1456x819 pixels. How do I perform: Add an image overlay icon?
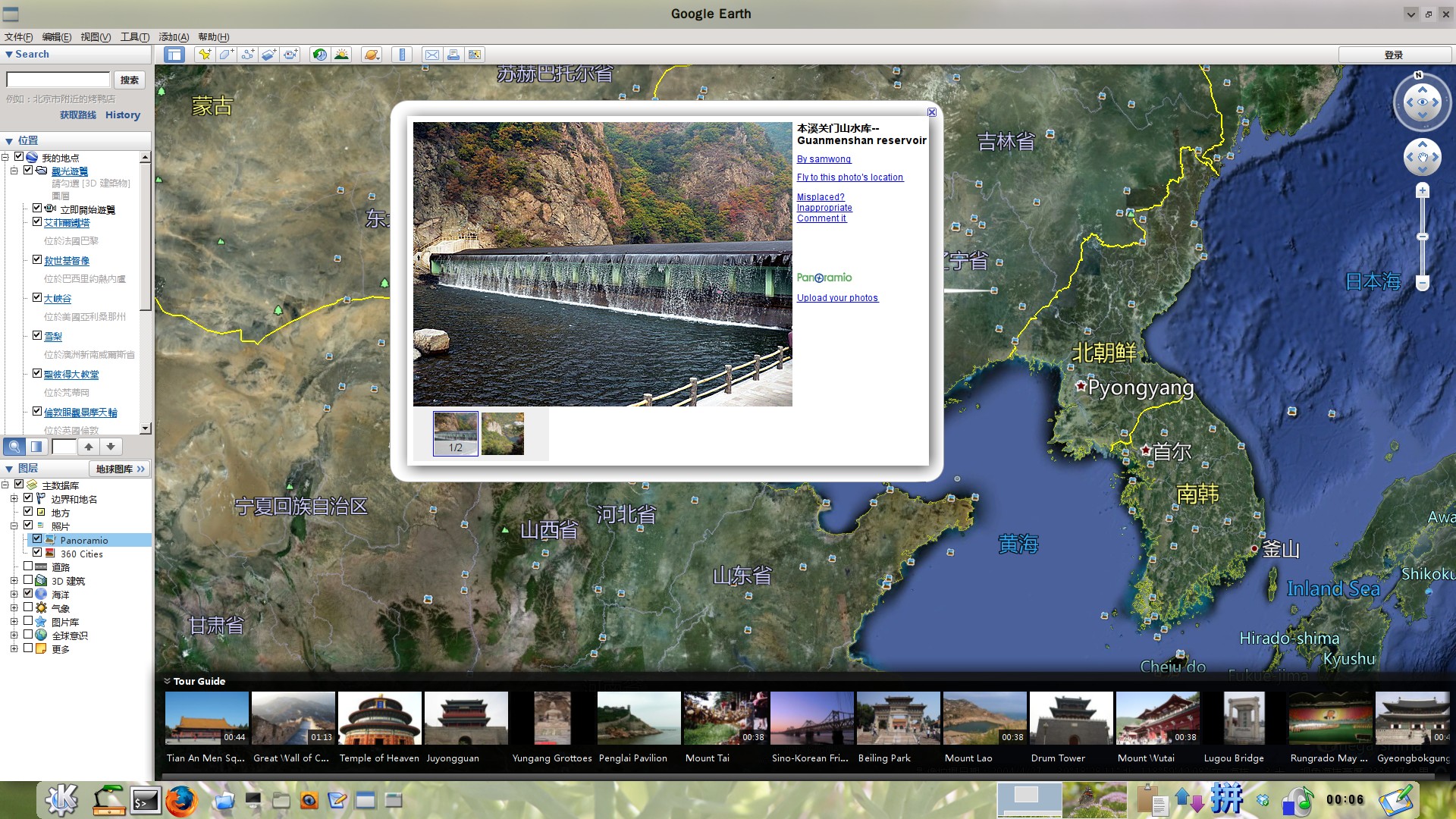pyautogui.click(x=268, y=55)
